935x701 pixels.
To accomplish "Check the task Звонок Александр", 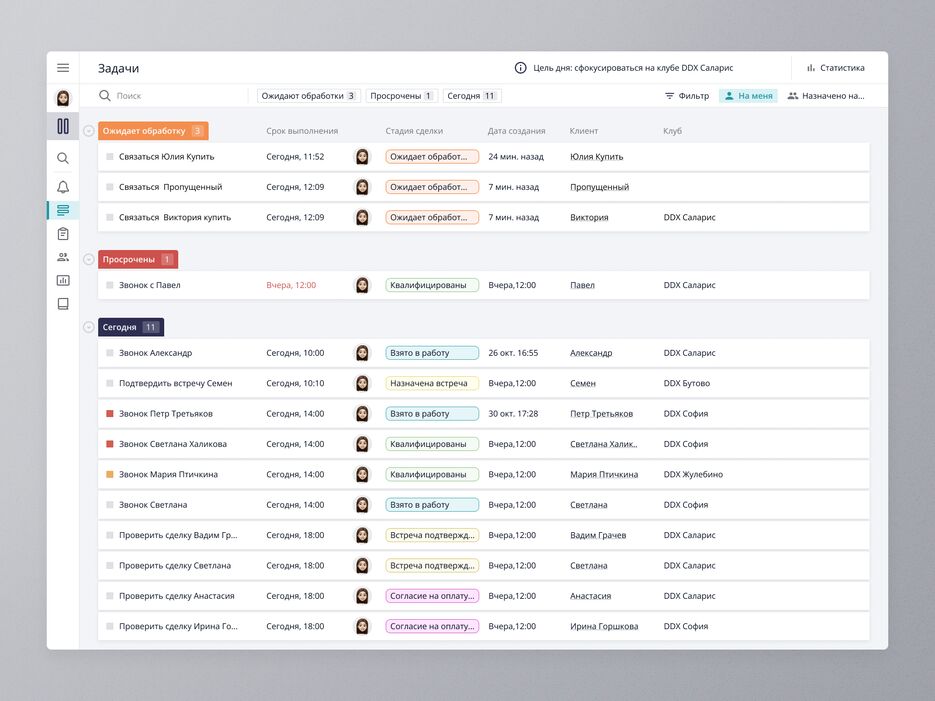I will pyautogui.click(x=110, y=353).
